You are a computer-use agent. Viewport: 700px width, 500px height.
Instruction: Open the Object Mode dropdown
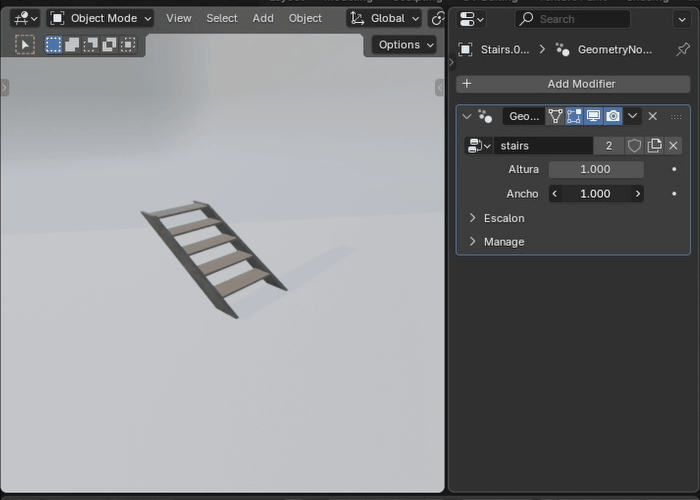[x=100, y=18]
